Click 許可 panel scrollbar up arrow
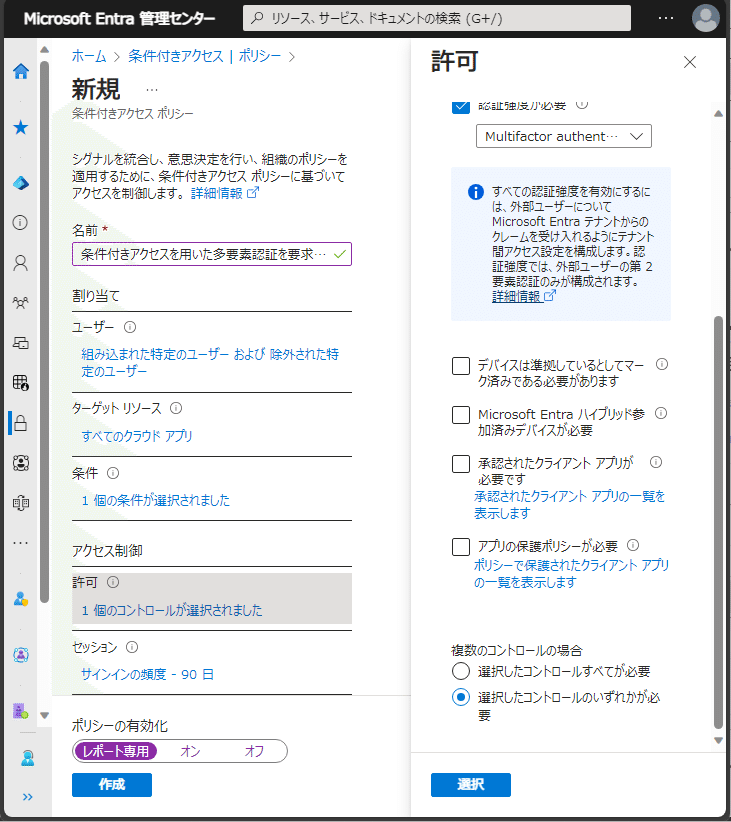Viewport: 731px width, 822px height. (718, 114)
